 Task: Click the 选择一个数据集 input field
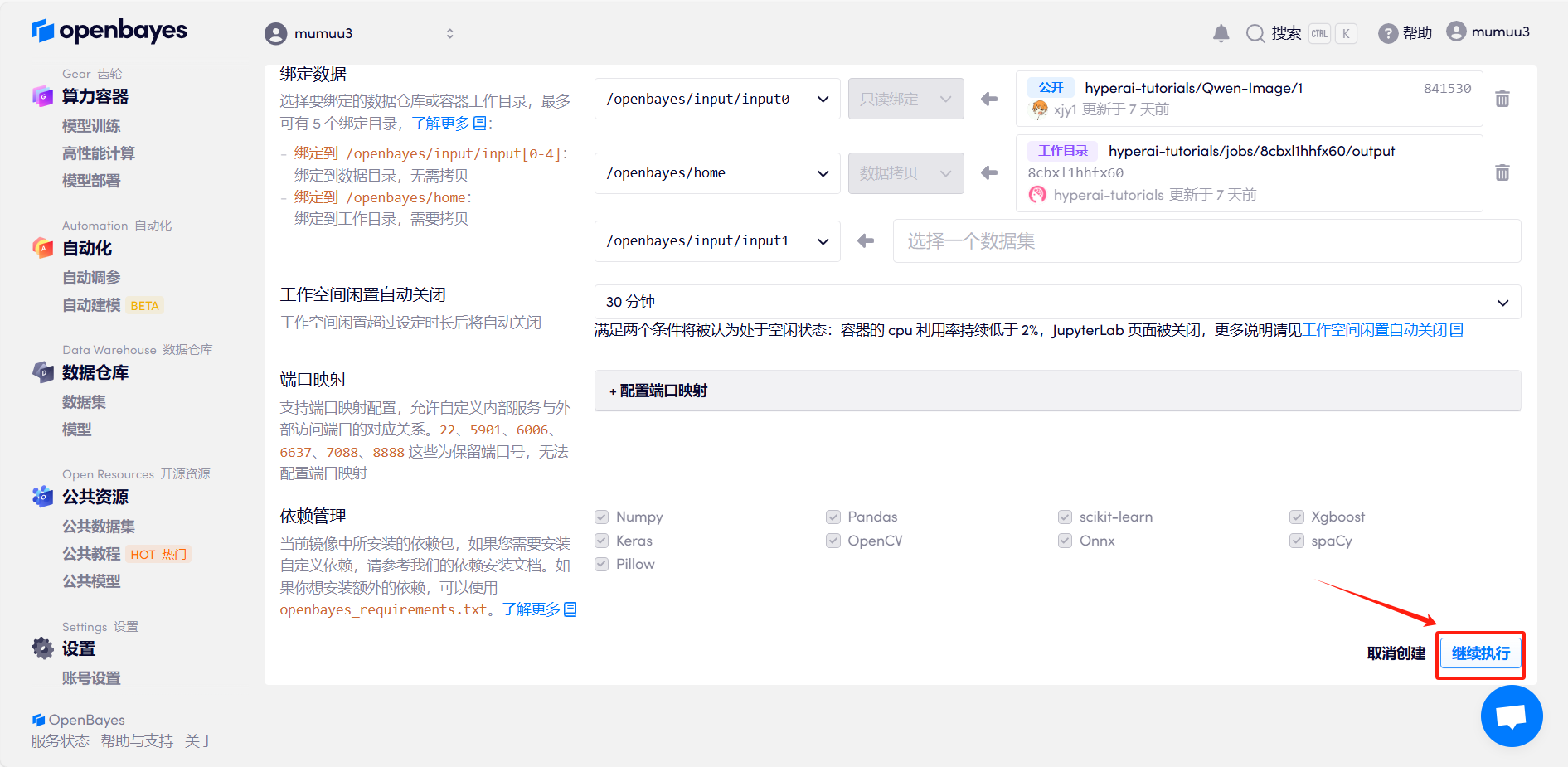(1206, 241)
